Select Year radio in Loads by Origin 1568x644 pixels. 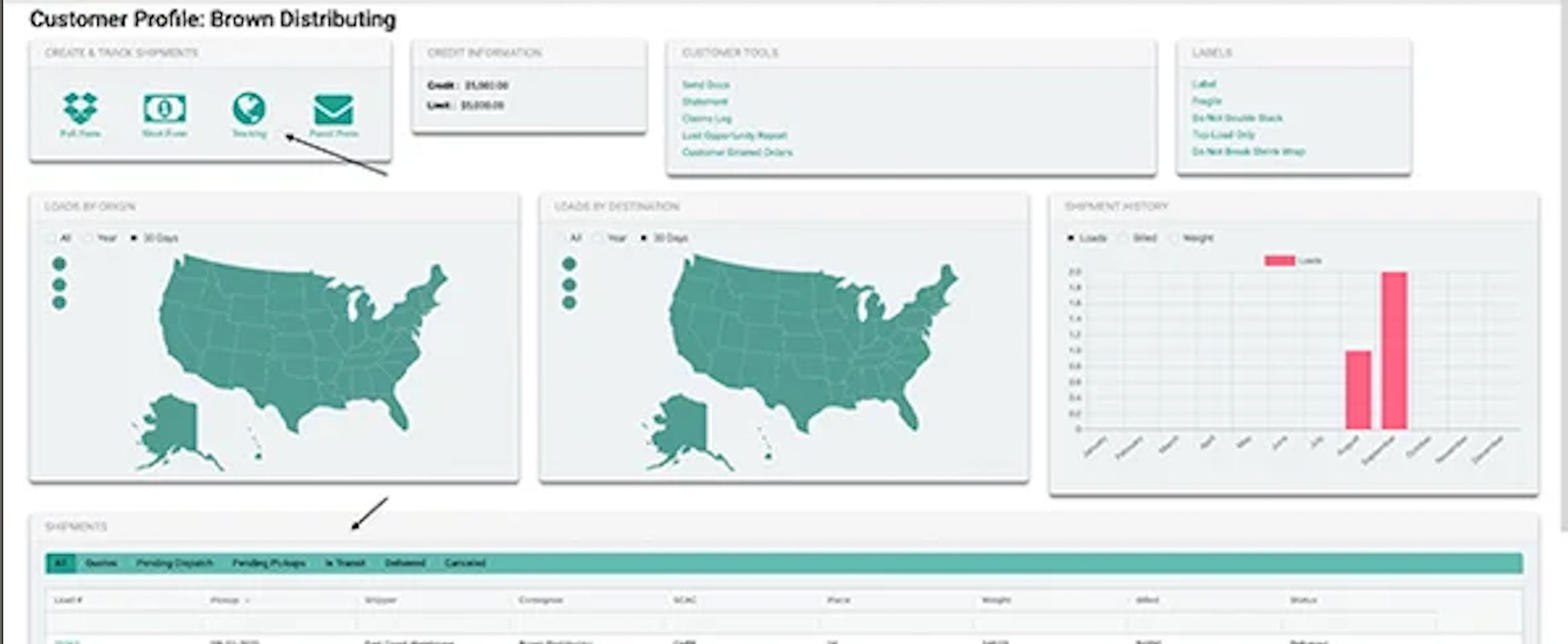(87, 238)
